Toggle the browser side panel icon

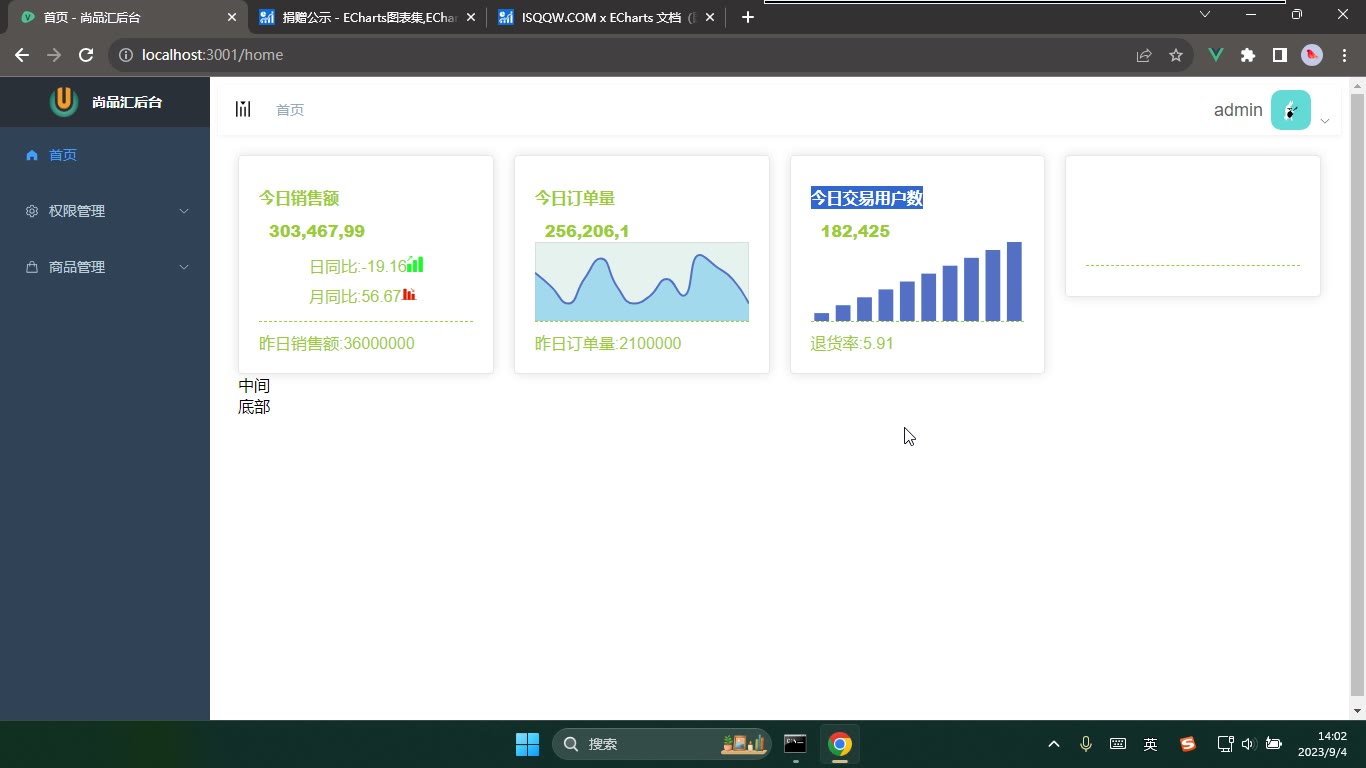tap(1279, 55)
